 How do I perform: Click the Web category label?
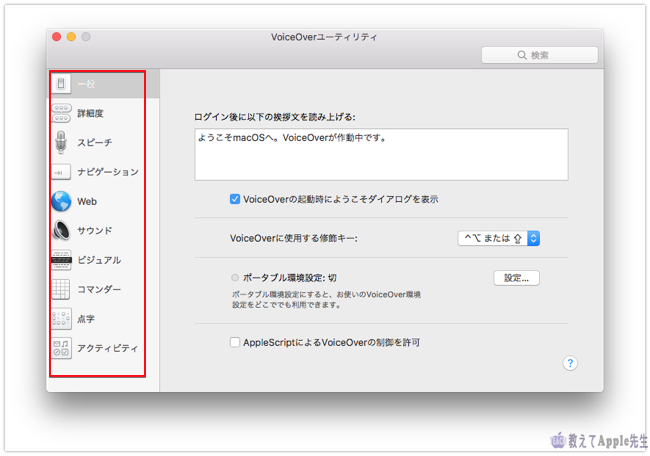tap(87, 201)
